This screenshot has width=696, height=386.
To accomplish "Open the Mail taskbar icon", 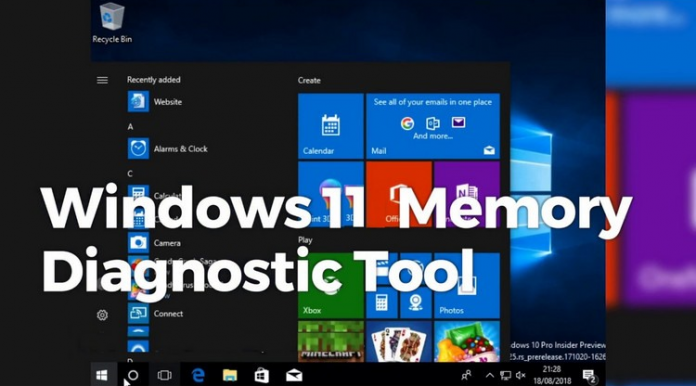I will coord(294,376).
